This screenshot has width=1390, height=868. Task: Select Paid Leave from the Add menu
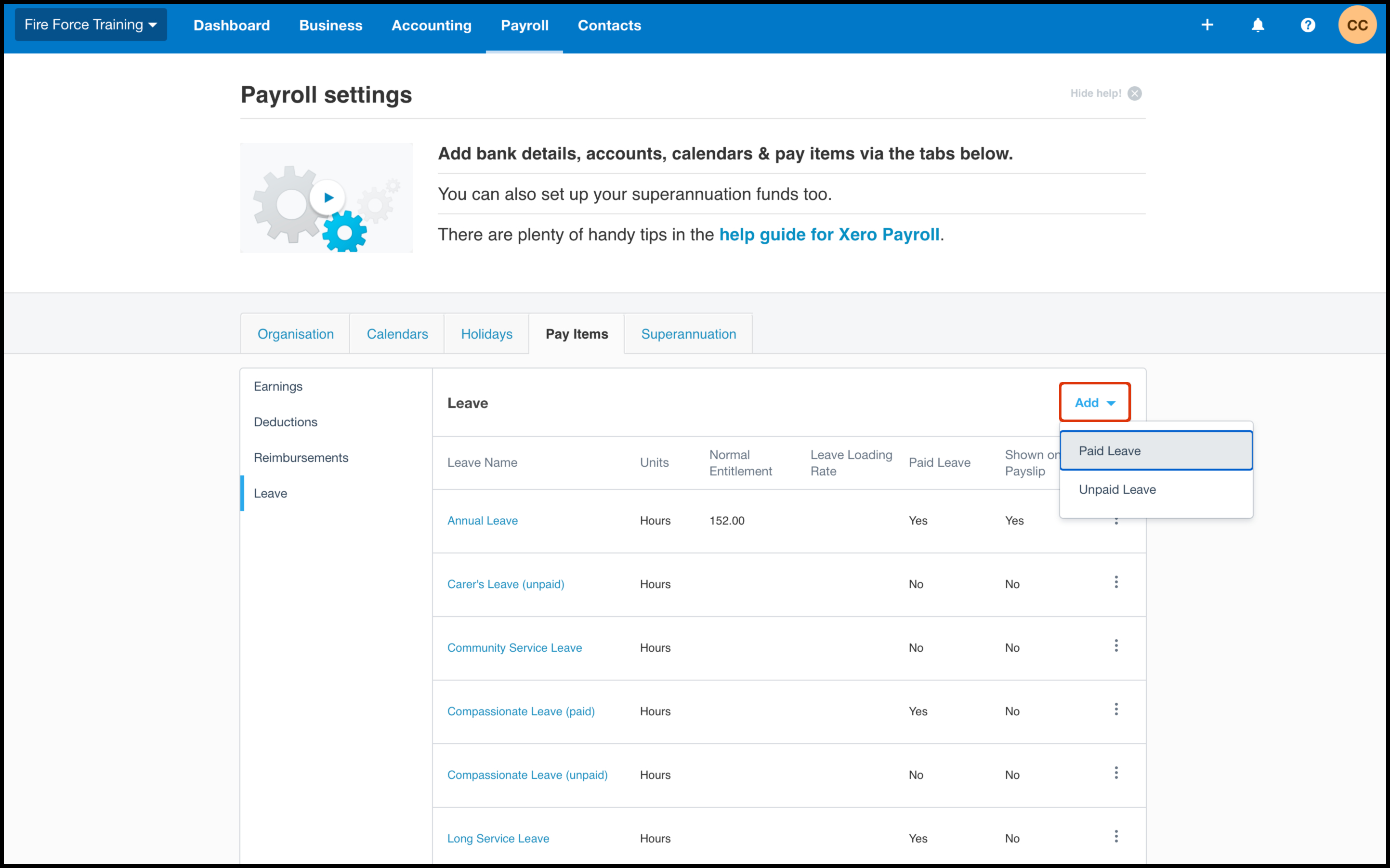click(1155, 451)
